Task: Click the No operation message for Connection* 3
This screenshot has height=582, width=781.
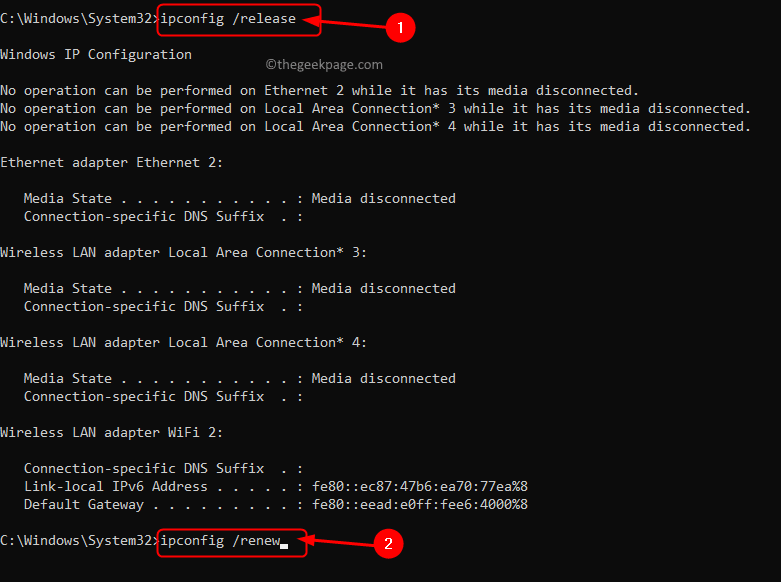Action: [x=376, y=109]
